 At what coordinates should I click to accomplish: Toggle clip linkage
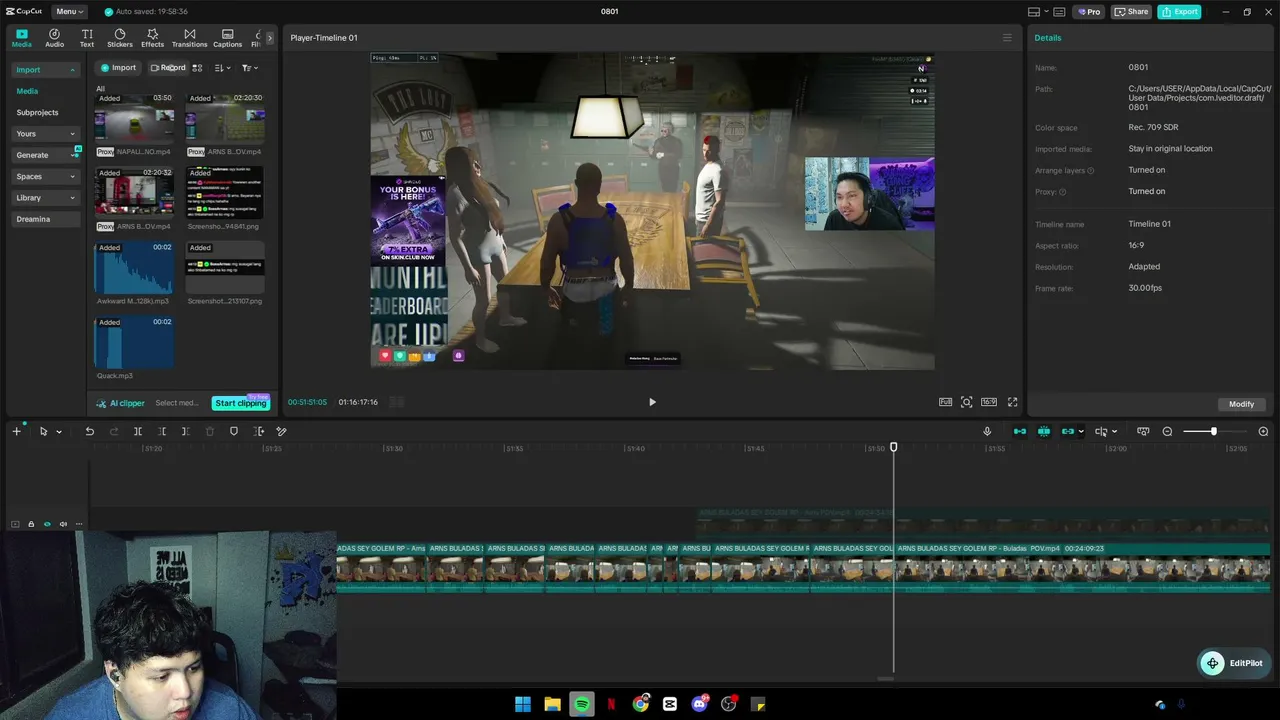click(1068, 431)
